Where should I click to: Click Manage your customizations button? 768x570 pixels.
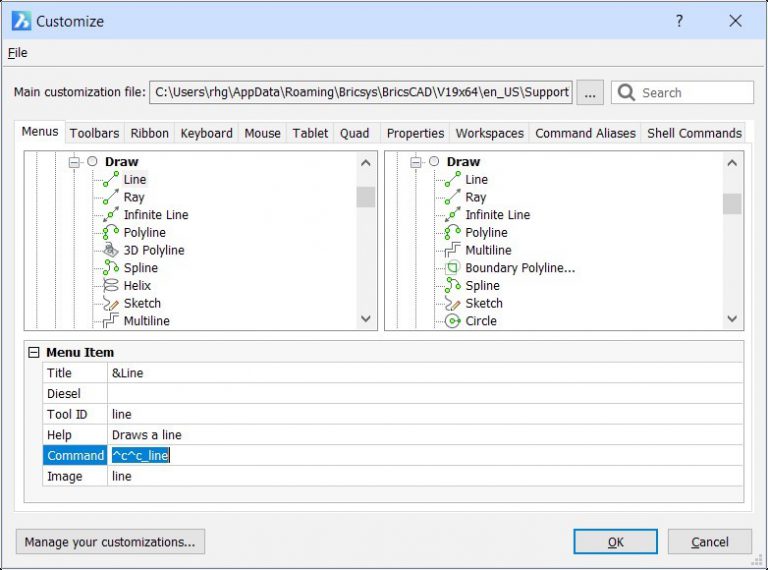pos(110,542)
